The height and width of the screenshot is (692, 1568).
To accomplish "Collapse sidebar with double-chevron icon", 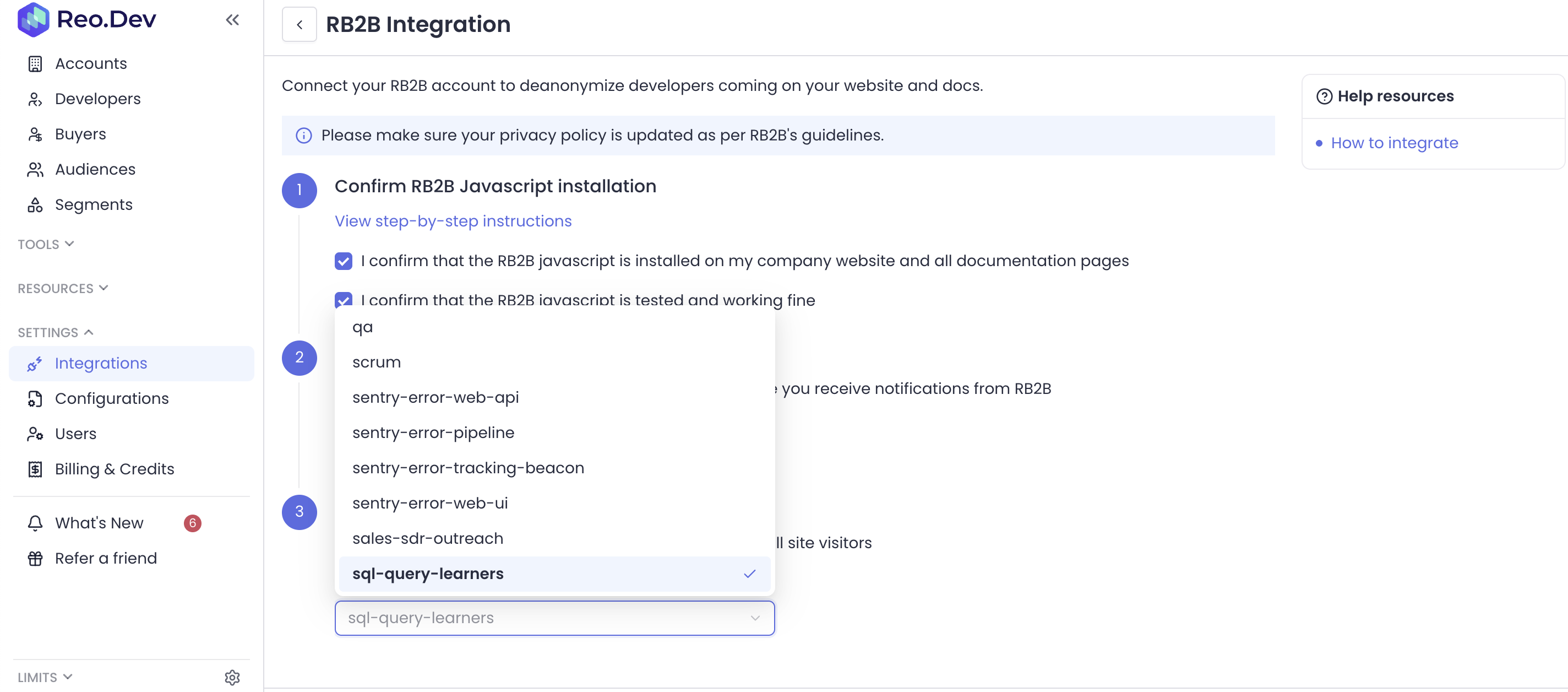I will click(x=232, y=20).
